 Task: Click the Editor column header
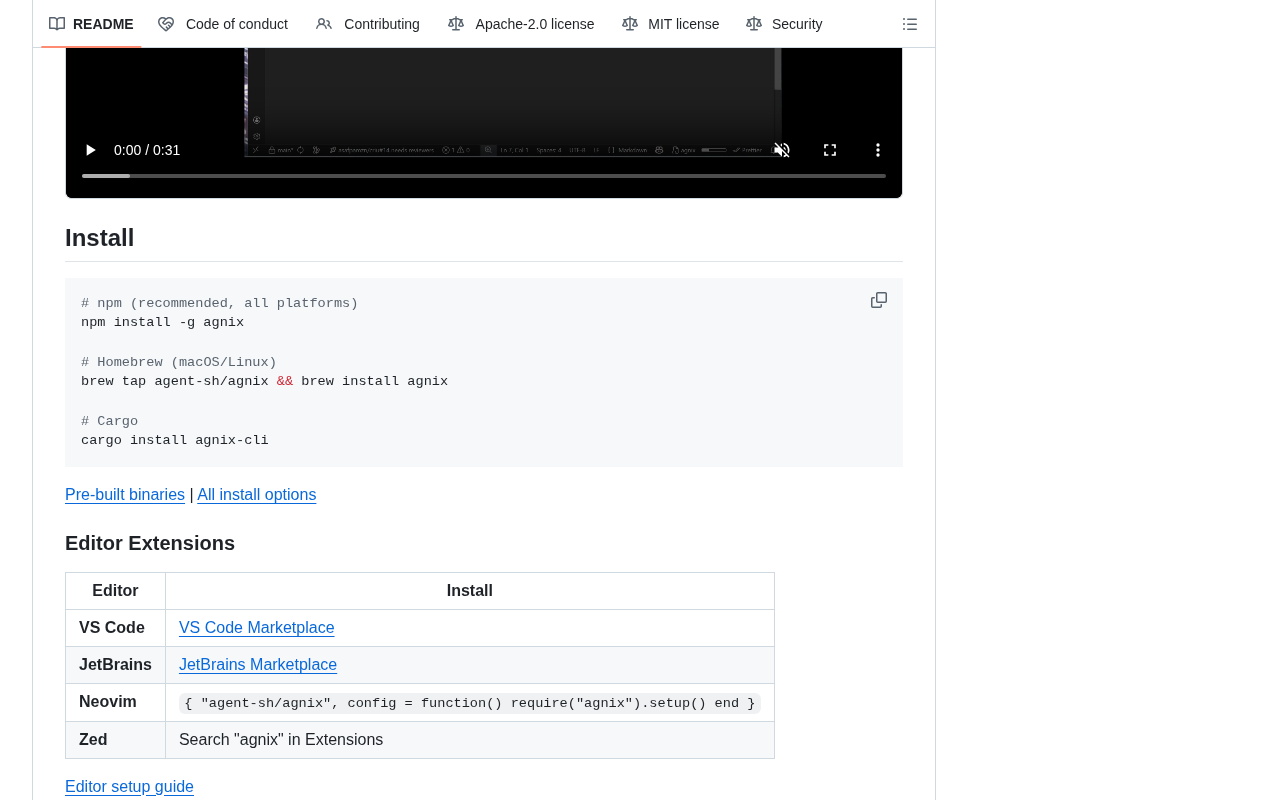click(x=116, y=591)
